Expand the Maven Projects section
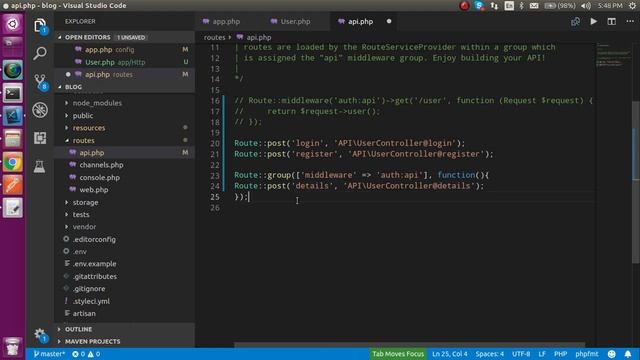The image size is (640, 360). click(124, 341)
